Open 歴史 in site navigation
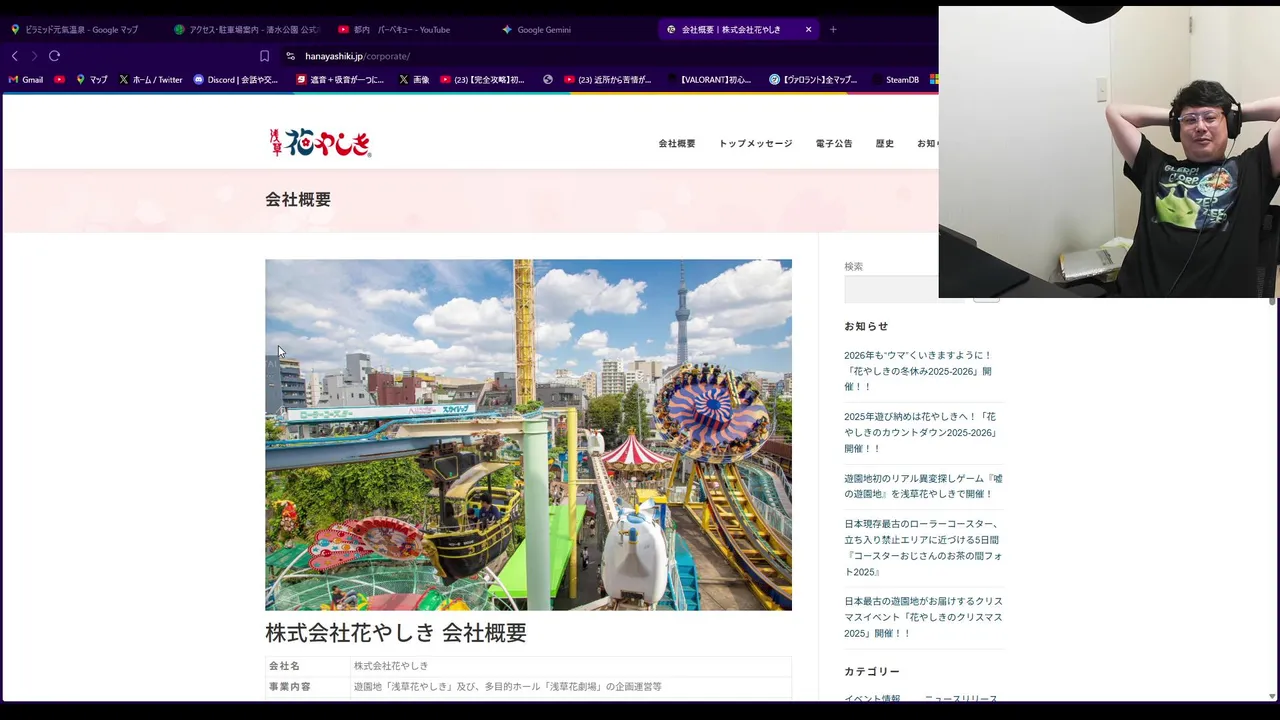The image size is (1280, 720). [x=885, y=144]
